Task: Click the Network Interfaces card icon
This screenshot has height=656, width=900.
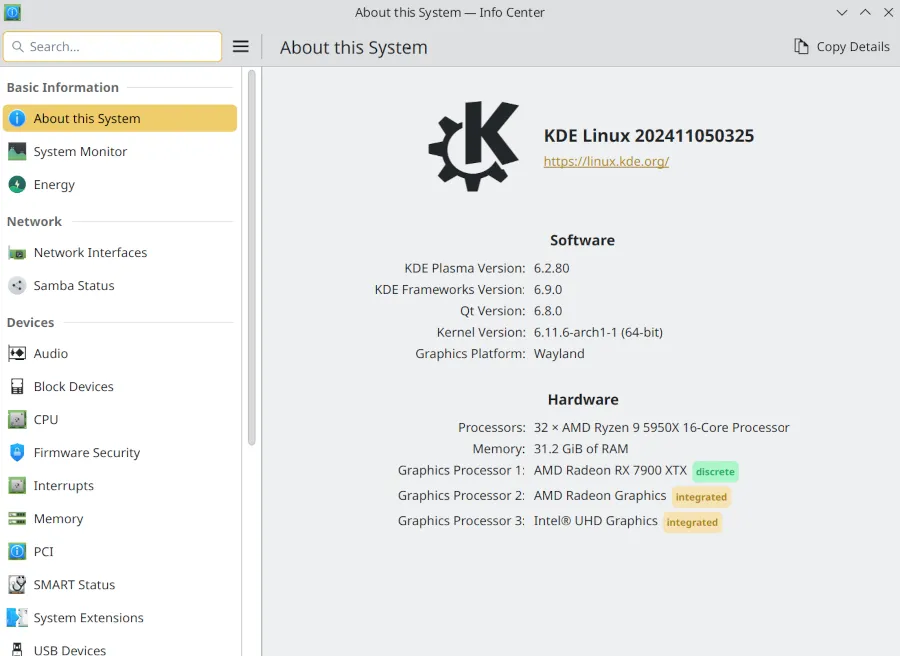Action: 17,253
